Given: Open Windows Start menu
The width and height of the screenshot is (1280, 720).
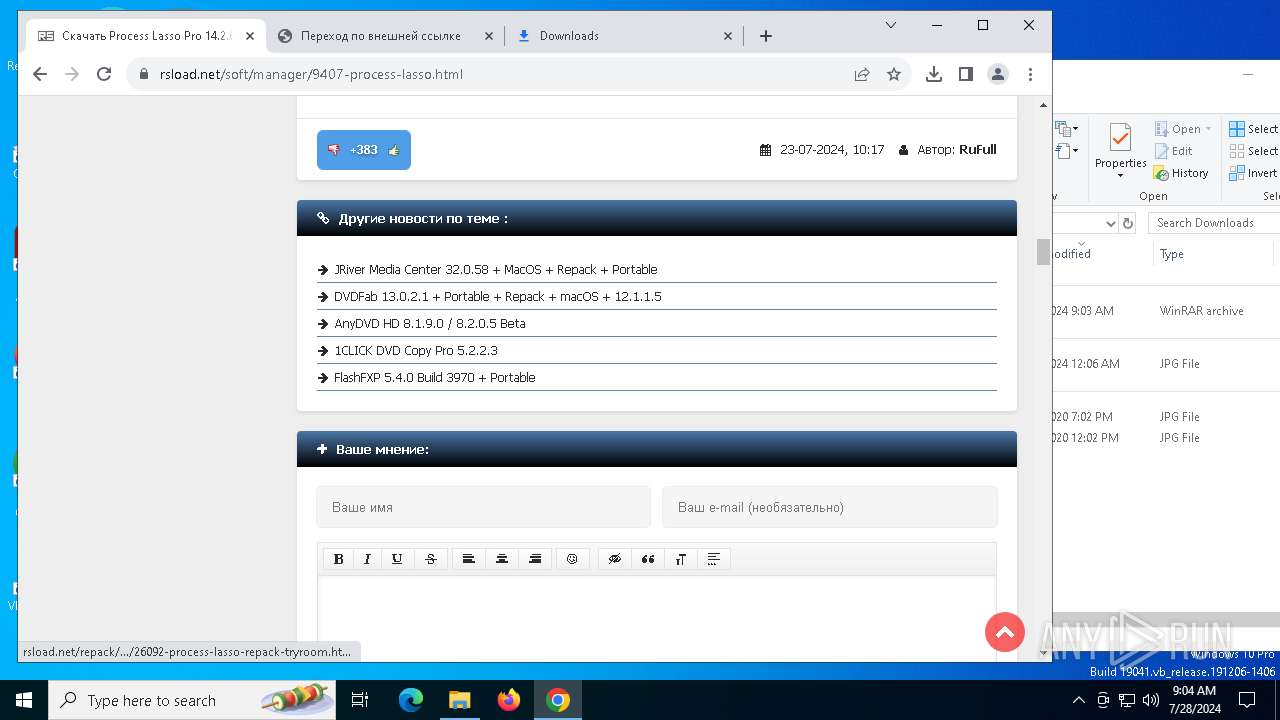Looking at the screenshot, I should [x=24, y=700].
